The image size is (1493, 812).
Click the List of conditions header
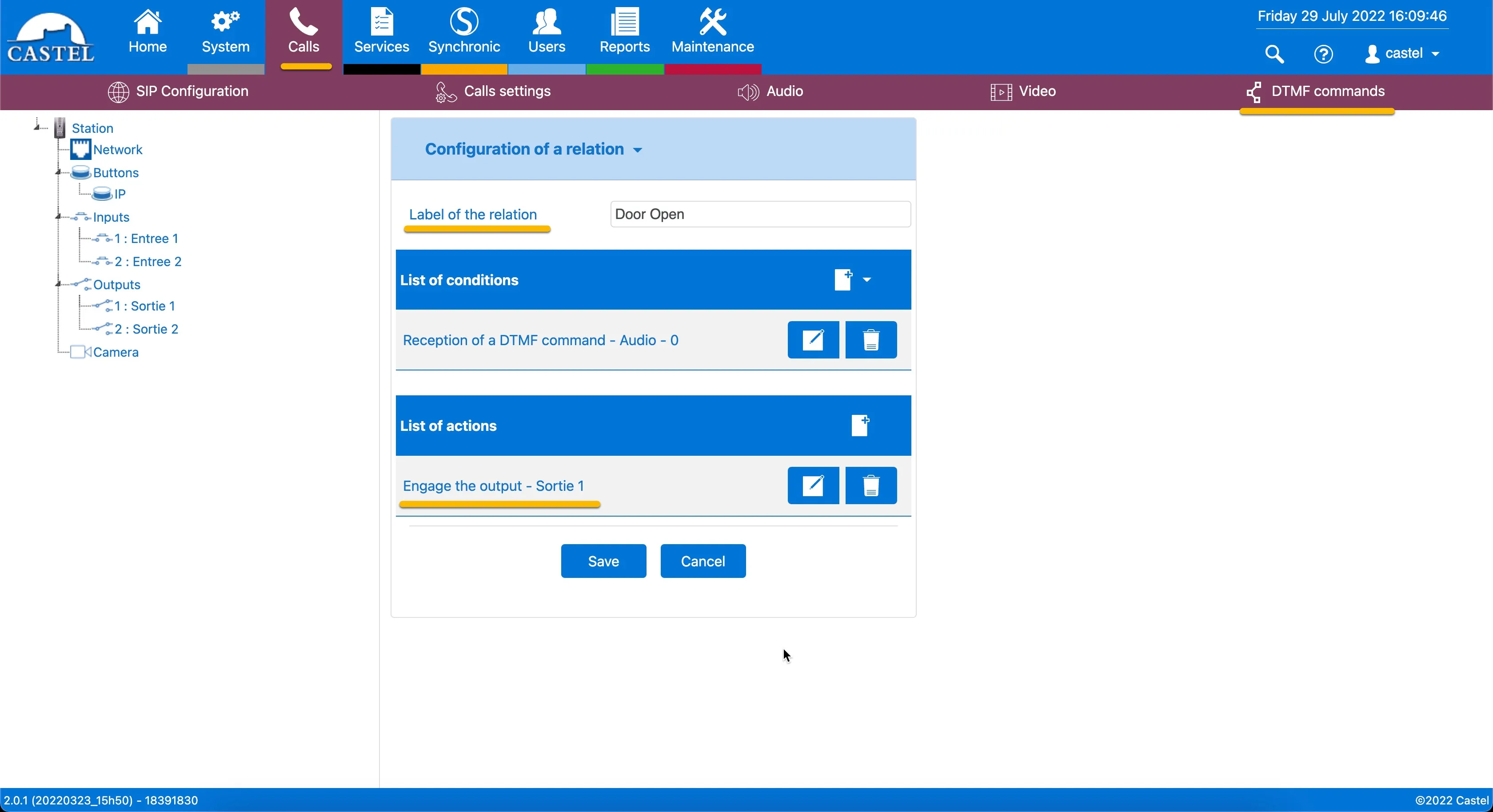(x=459, y=280)
